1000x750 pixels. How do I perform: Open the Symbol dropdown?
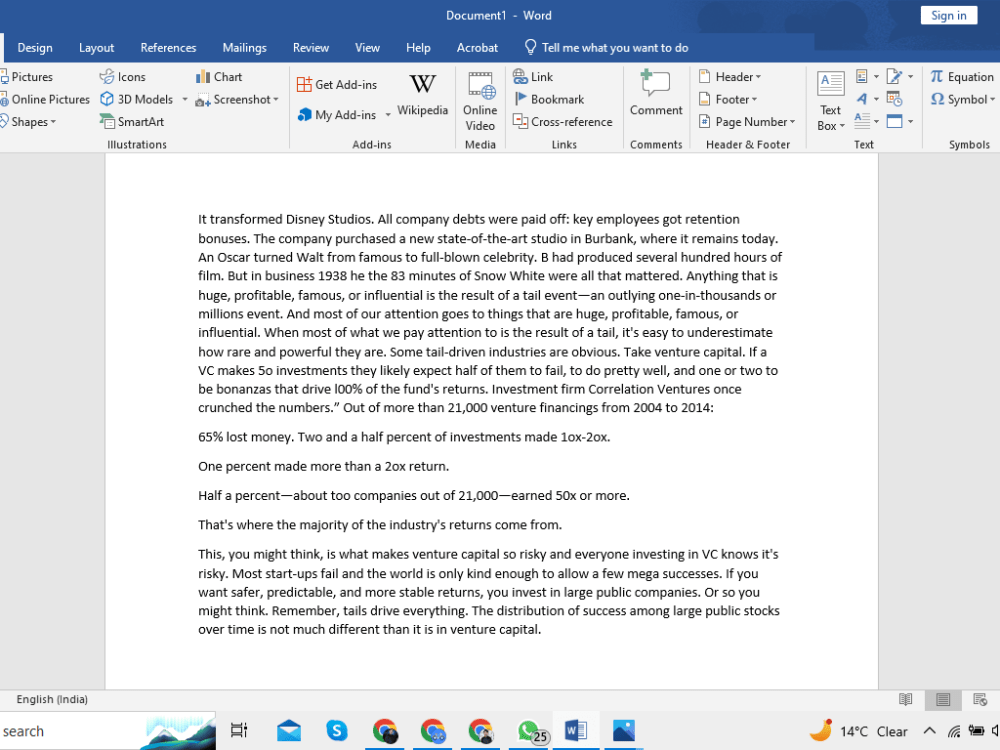pyautogui.click(x=962, y=99)
